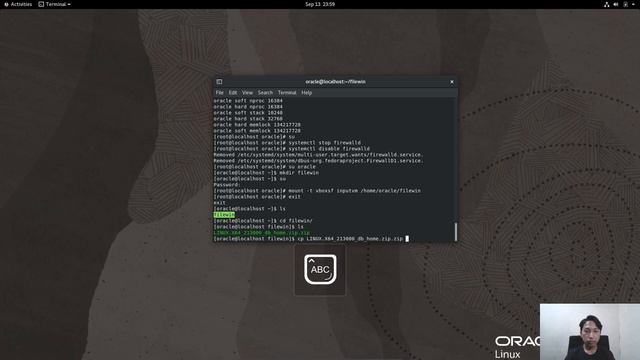
Task: Close the terminal window
Action: click(x=452, y=82)
